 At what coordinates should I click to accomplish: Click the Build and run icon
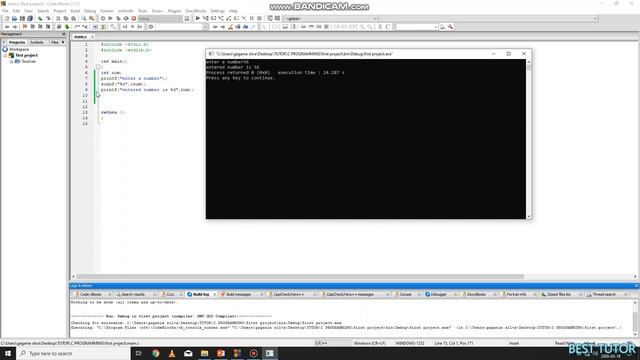(118, 18)
